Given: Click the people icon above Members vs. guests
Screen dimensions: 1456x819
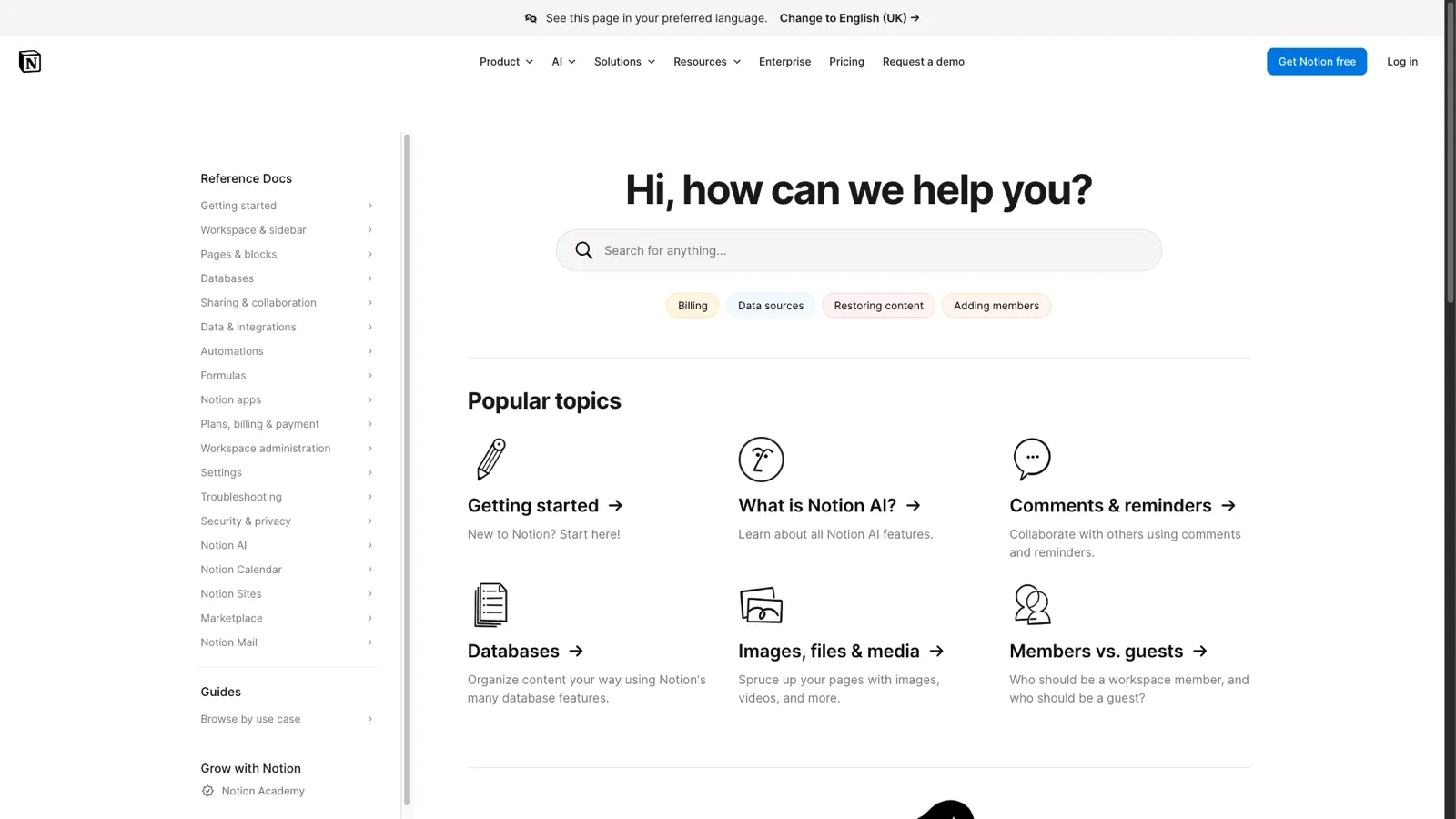Looking at the screenshot, I should 1032,604.
